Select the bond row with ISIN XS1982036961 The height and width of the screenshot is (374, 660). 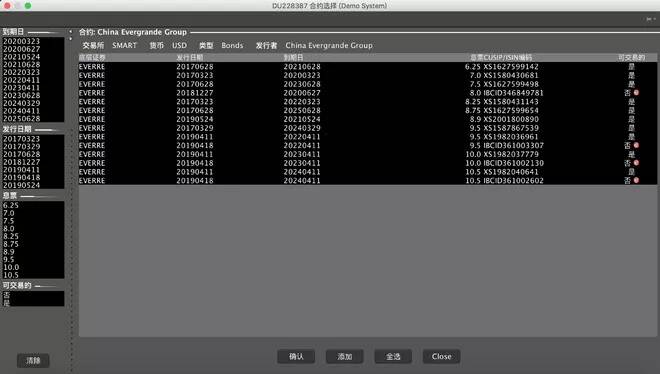(x=367, y=137)
